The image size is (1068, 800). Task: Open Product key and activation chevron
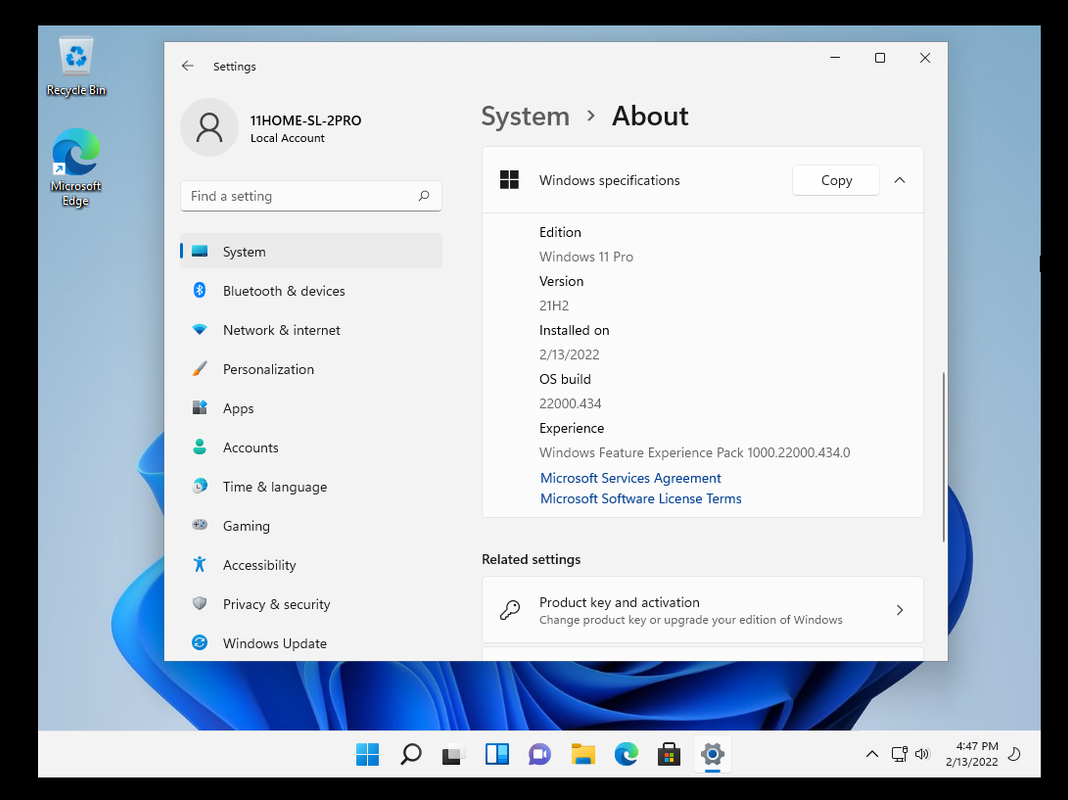click(900, 610)
